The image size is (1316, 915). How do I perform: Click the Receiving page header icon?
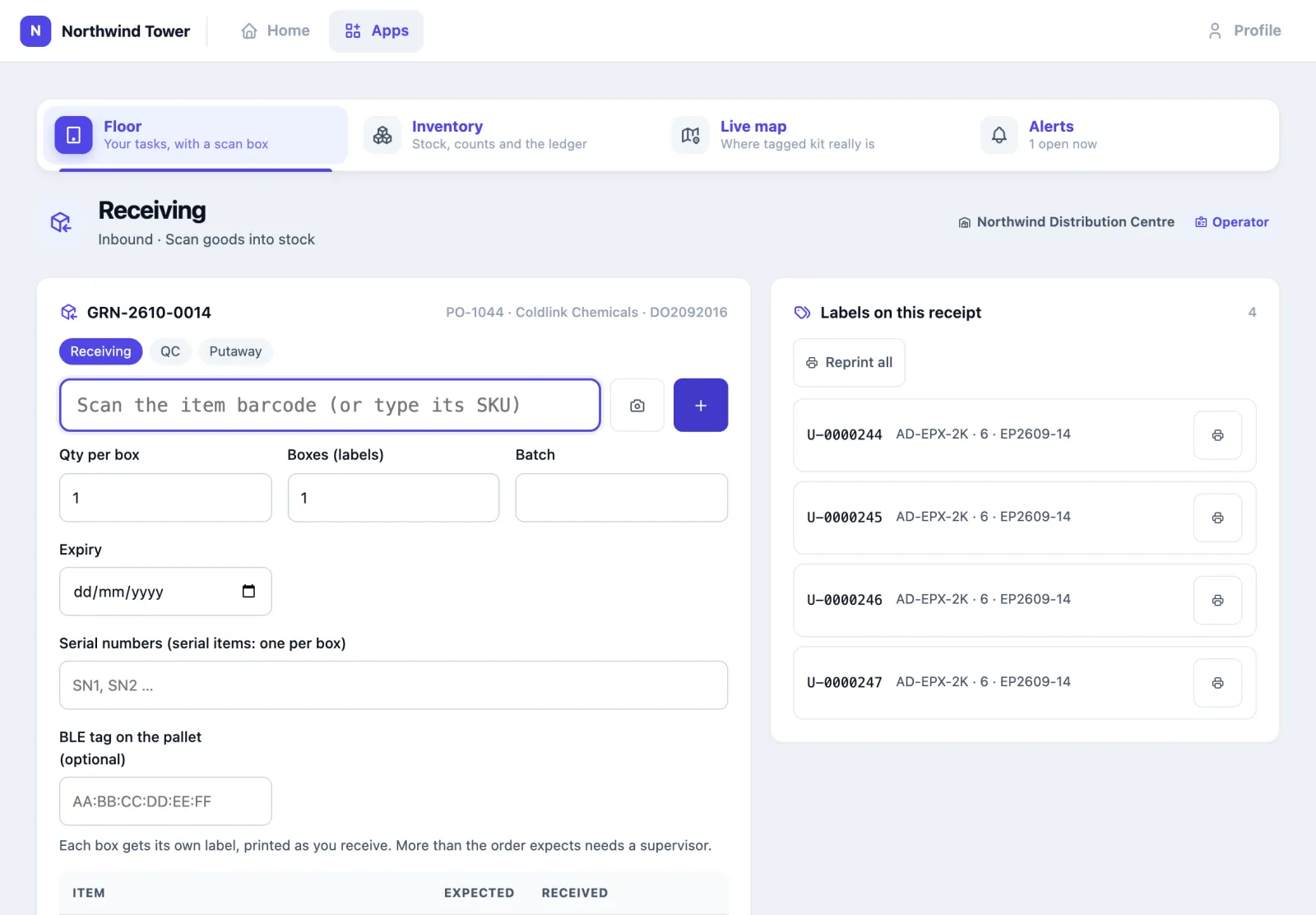[x=61, y=222]
